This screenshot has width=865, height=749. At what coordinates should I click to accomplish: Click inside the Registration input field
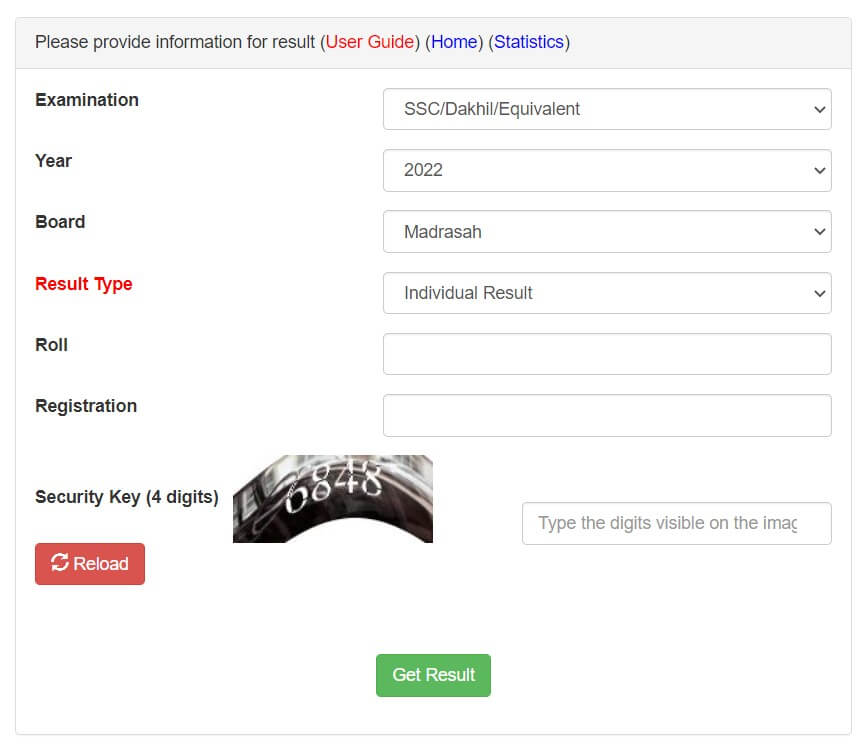(606, 415)
